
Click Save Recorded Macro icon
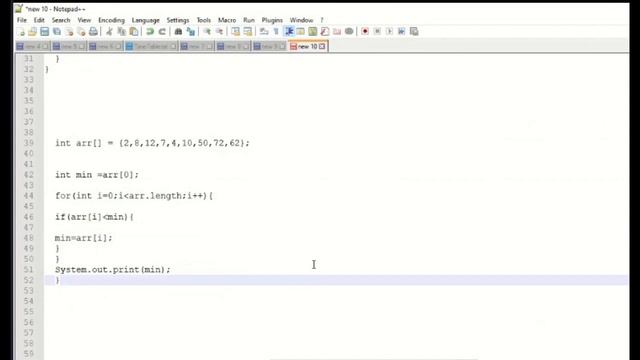tap(414, 31)
